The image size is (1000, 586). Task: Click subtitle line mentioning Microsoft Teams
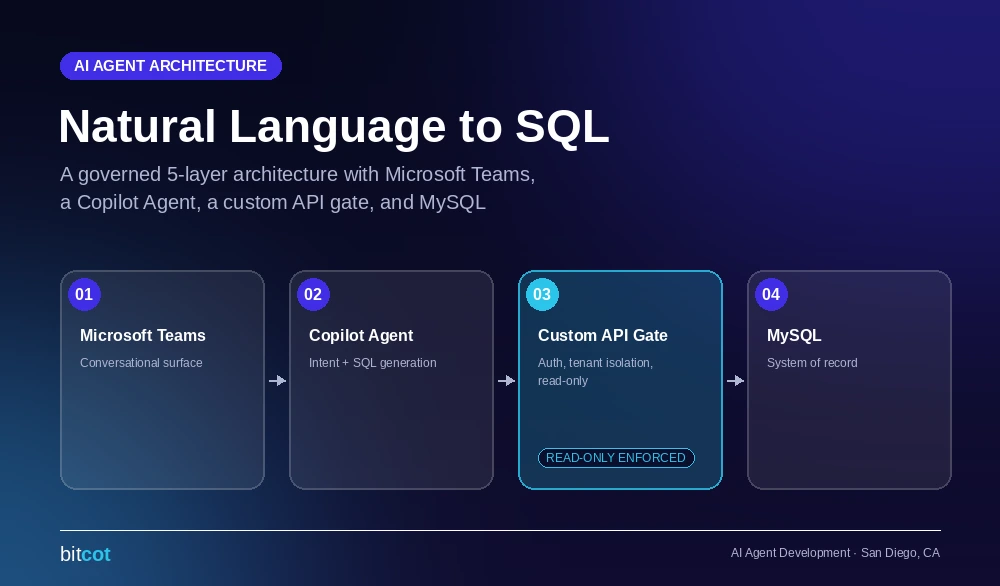click(x=297, y=174)
